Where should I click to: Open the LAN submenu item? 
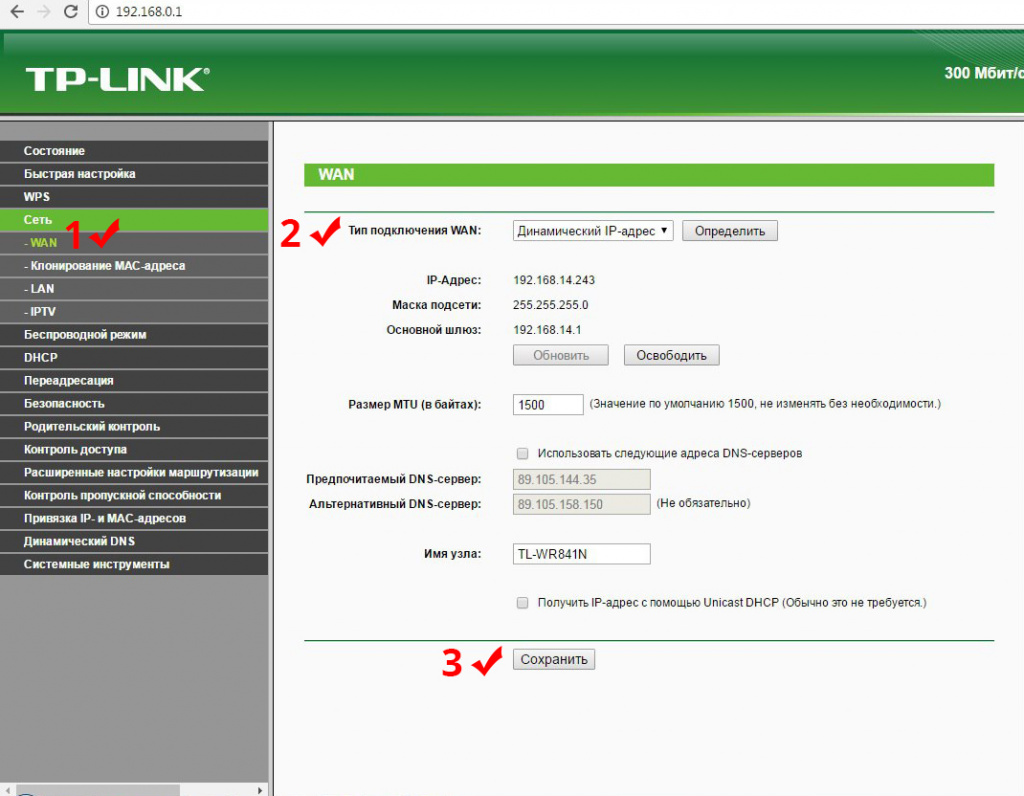click(134, 289)
